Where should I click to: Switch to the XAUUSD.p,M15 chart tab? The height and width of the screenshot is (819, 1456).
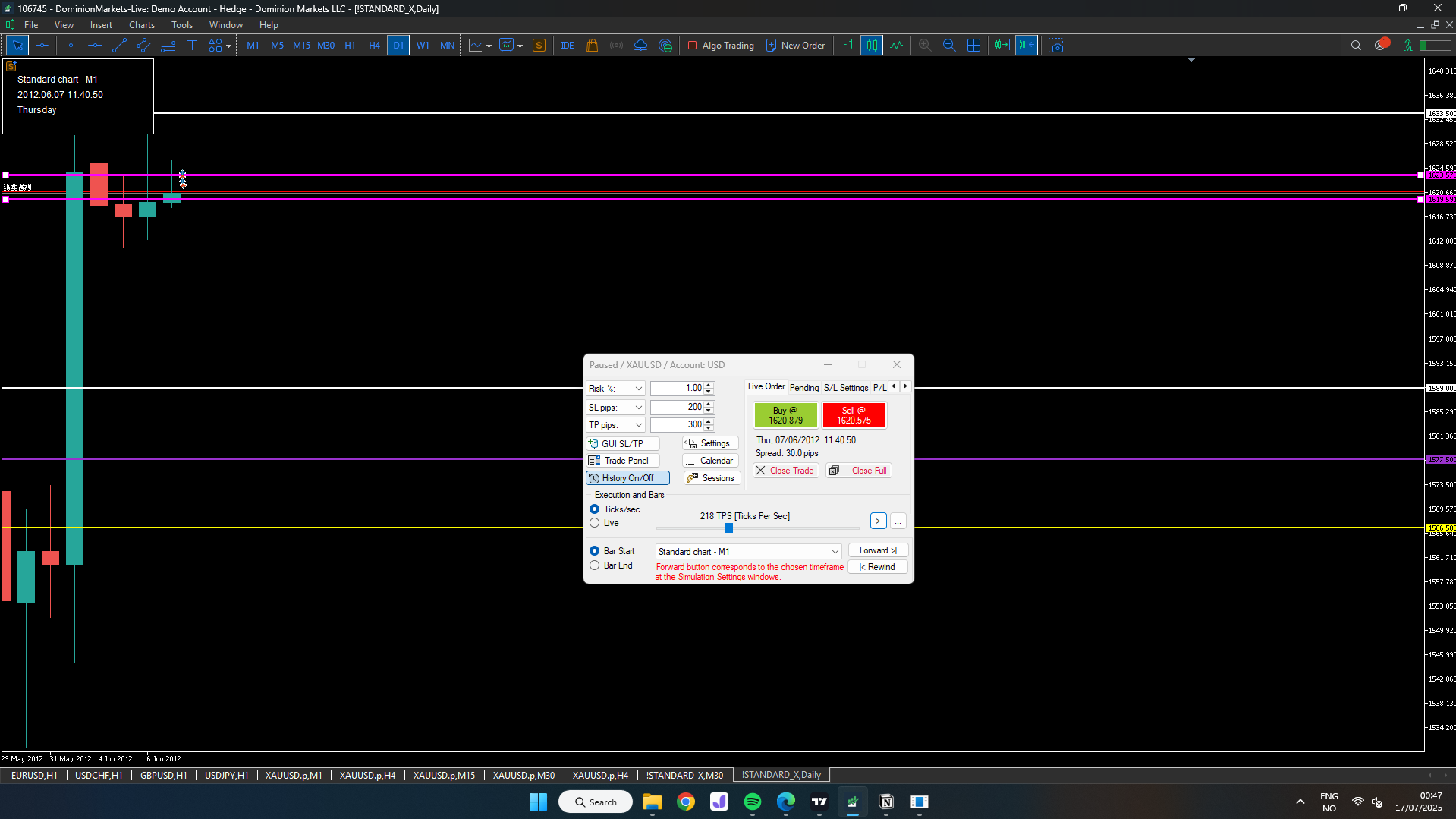pos(444,776)
